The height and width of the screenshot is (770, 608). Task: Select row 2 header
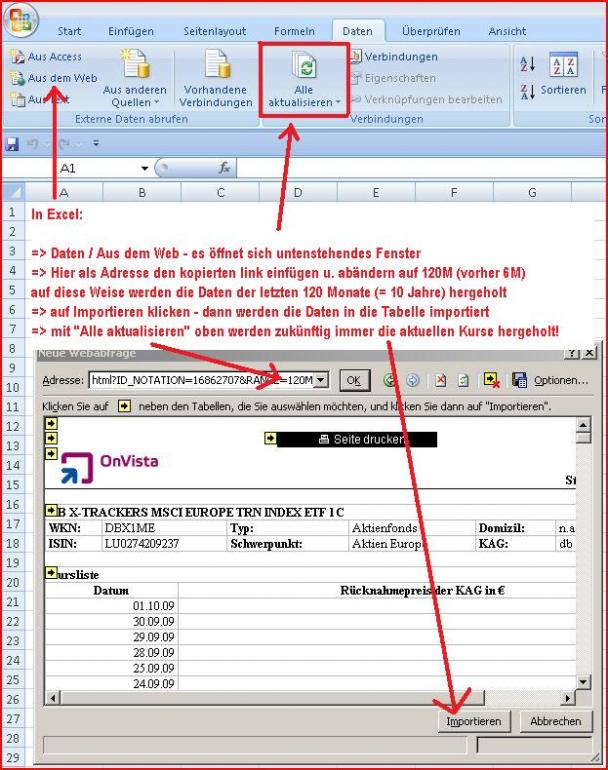point(13,231)
